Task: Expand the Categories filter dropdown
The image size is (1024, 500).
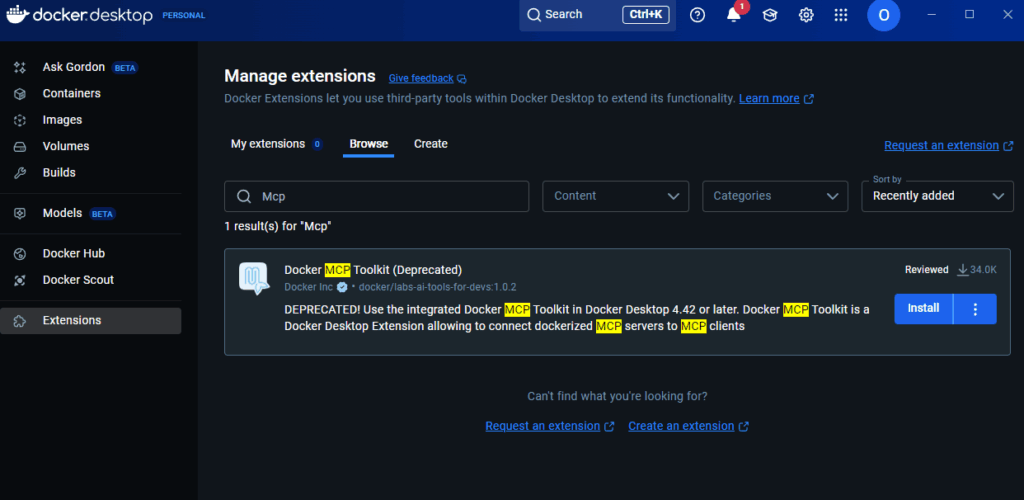Action: click(x=776, y=196)
